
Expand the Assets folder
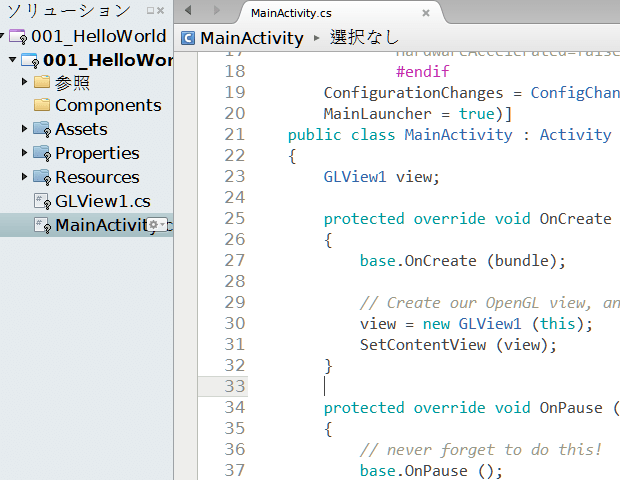click(x=25, y=129)
